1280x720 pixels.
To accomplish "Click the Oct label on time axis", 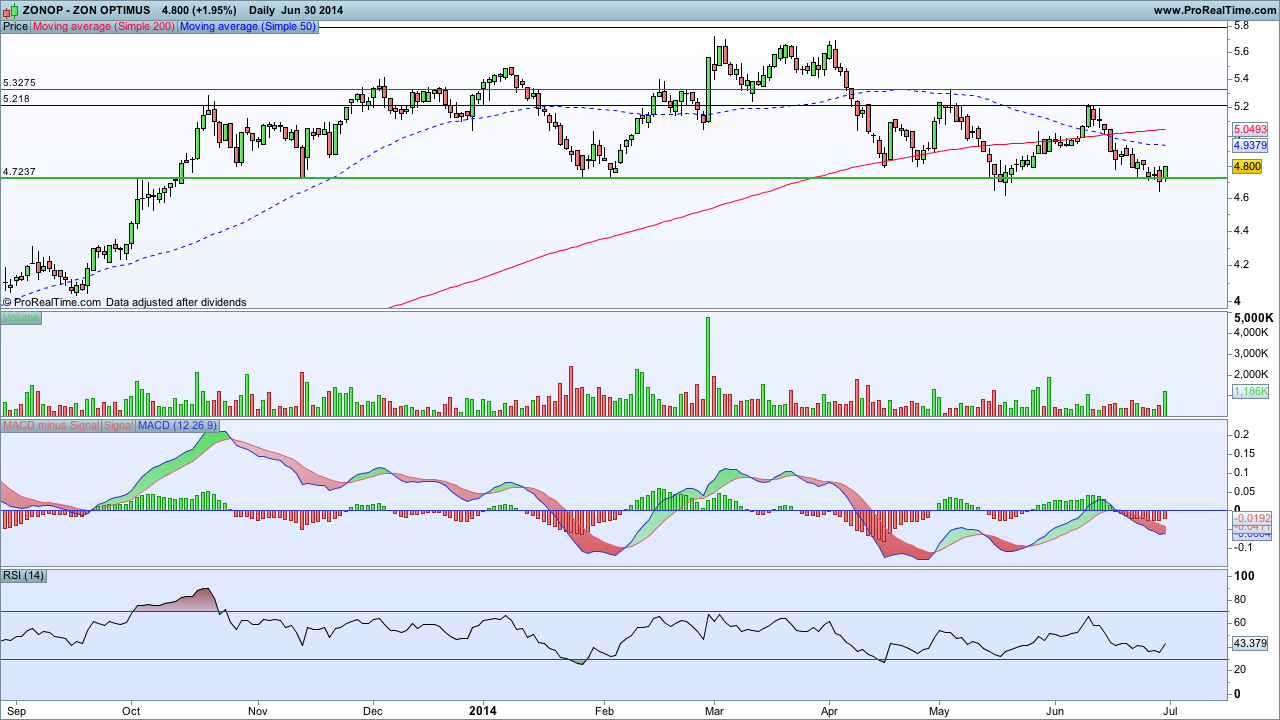I will (x=131, y=711).
